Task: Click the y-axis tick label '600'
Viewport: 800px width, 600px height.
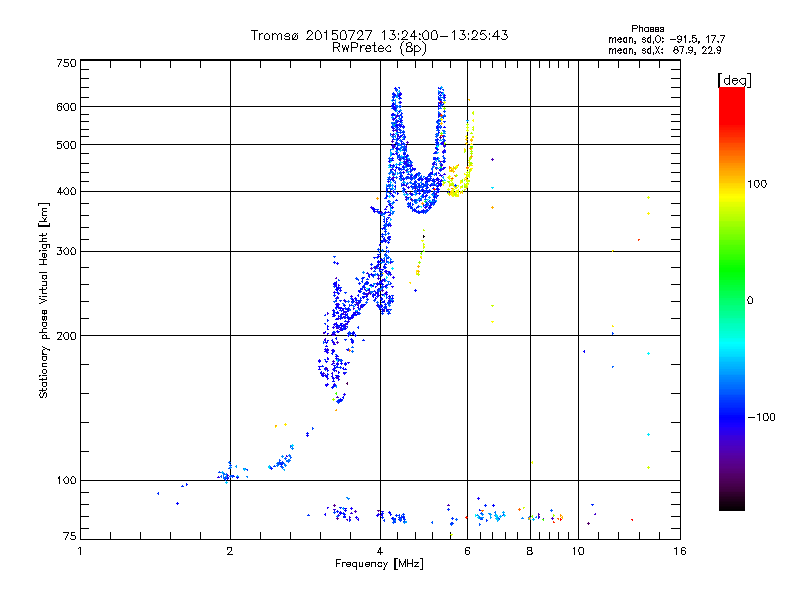Action: click(x=66, y=107)
